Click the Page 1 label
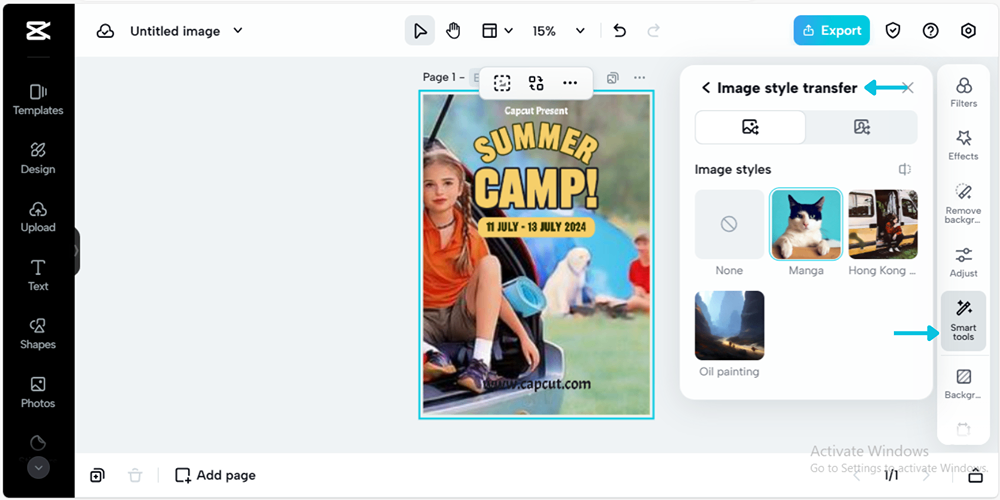The width and height of the screenshot is (1000, 500). pos(443,77)
